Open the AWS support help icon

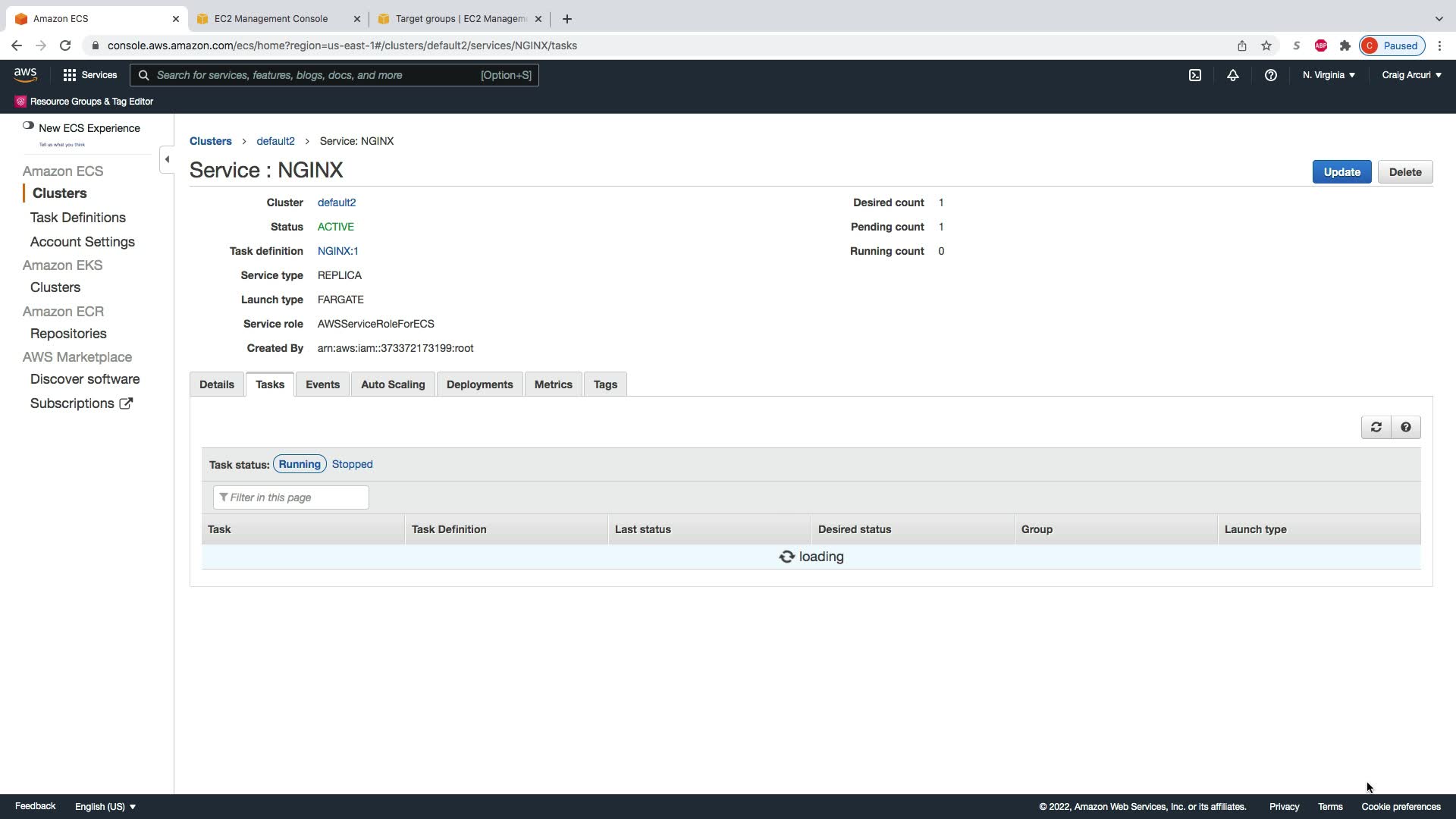(x=1270, y=75)
